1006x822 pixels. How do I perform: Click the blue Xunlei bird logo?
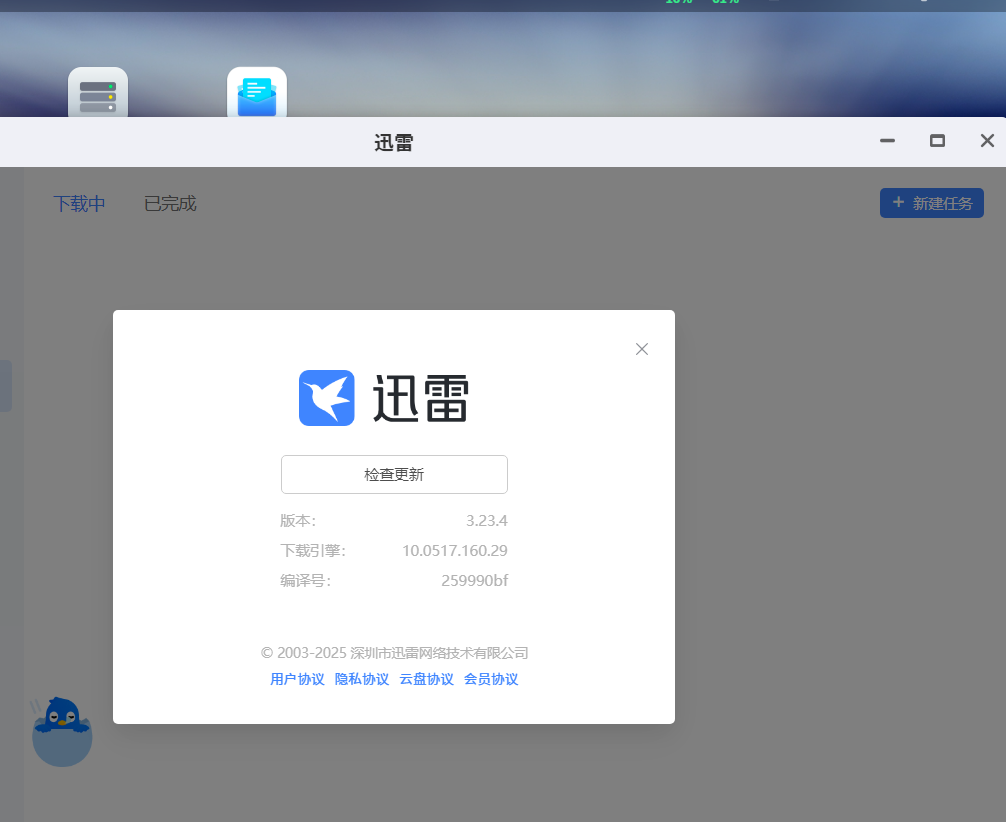click(x=327, y=398)
